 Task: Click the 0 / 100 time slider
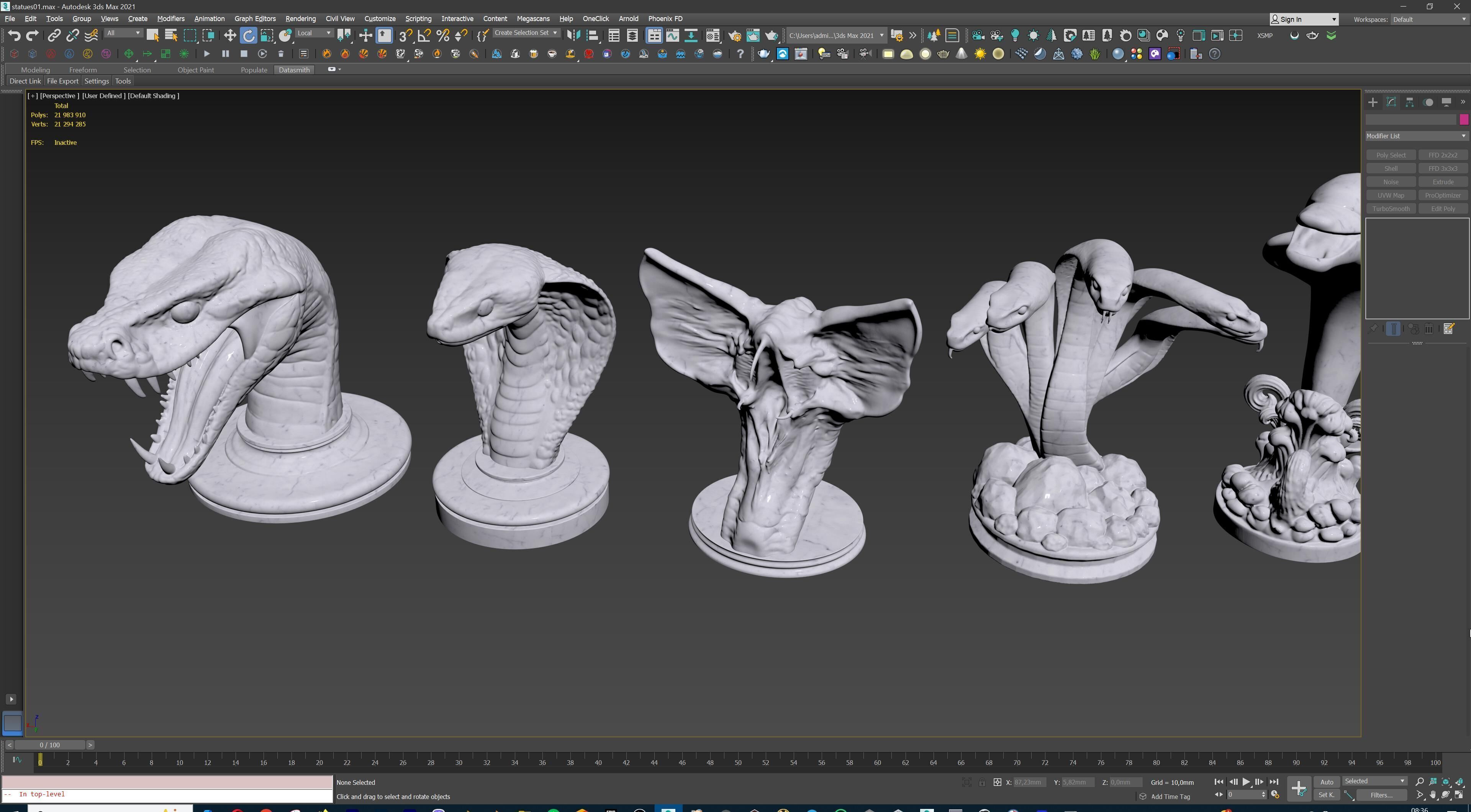point(50,745)
